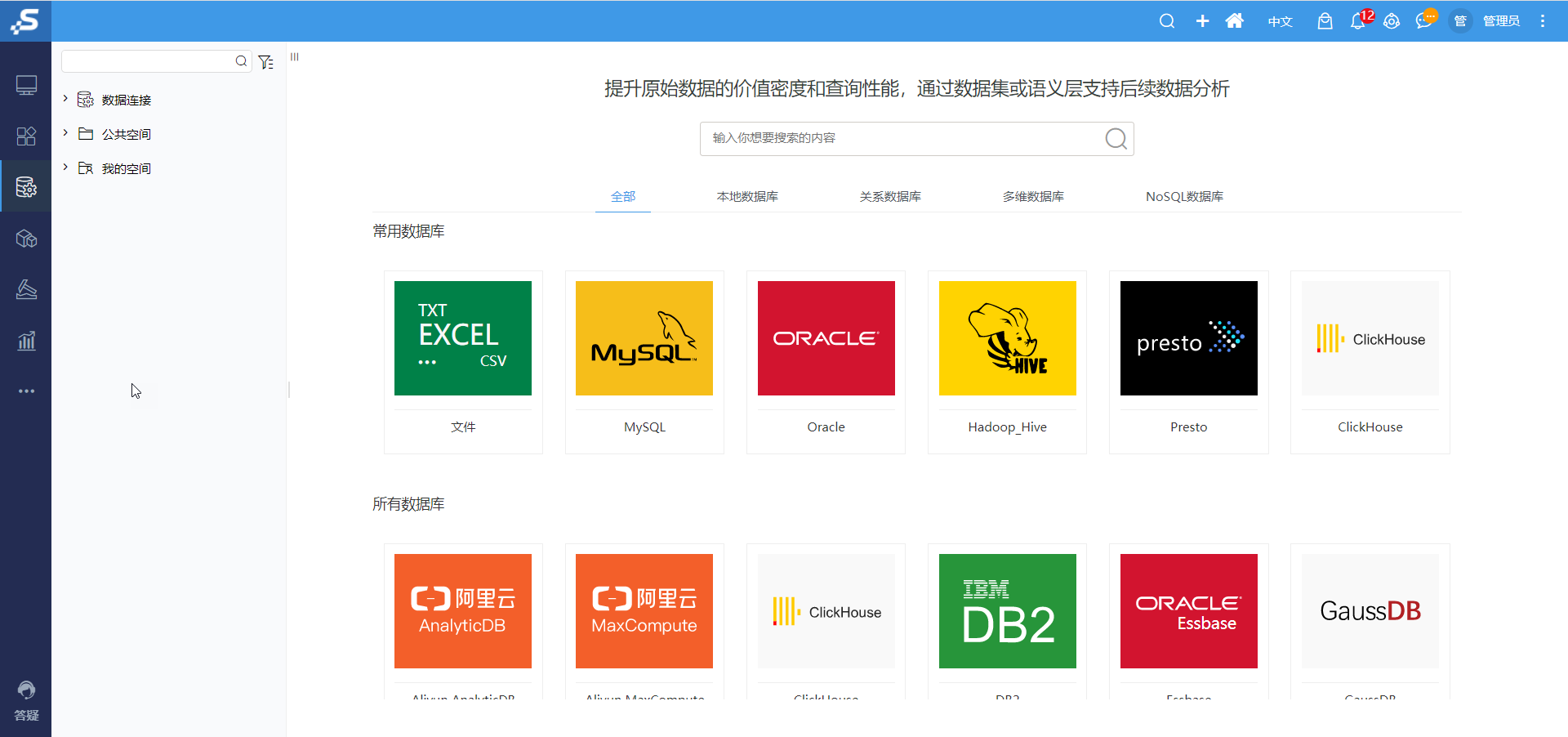Image resolution: width=1568 pixels, height=737 pixels.
Task: Open the analysis layers sidebar icon
Action: pyautogui.click(x=26, y=289)
